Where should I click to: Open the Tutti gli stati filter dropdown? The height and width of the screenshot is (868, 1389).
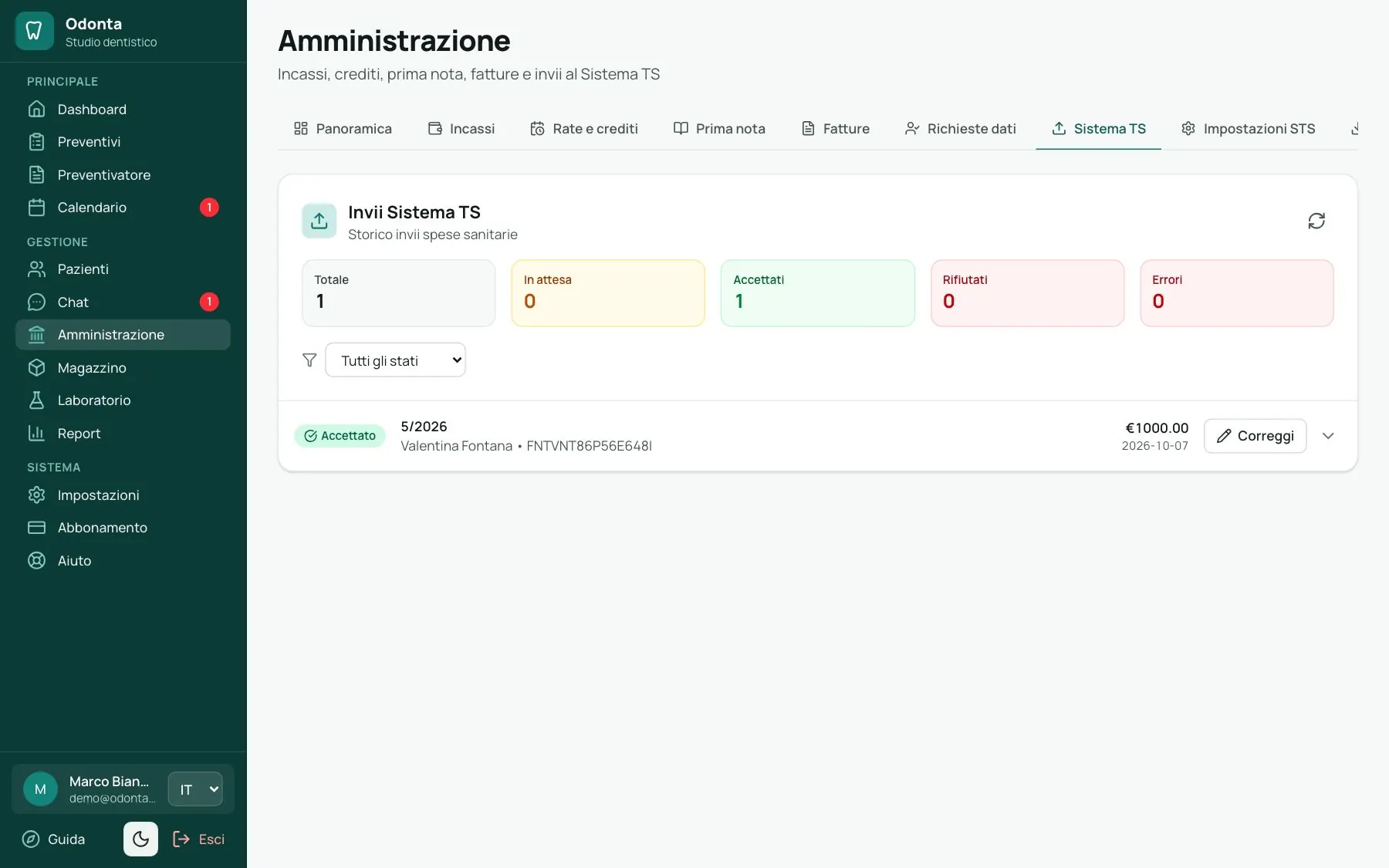pos(395,360)
